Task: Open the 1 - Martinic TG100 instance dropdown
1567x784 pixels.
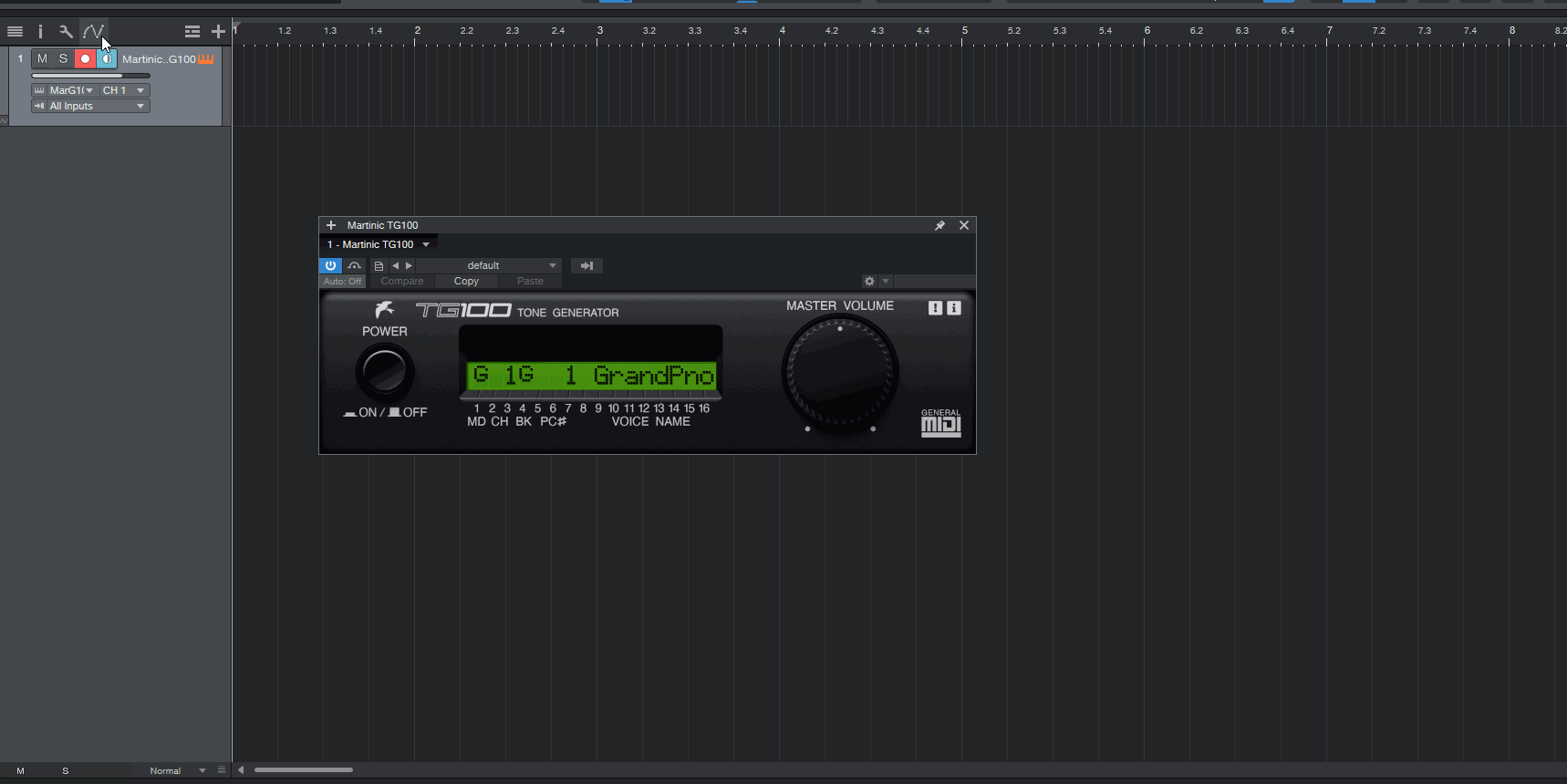Action: (379, 244)
